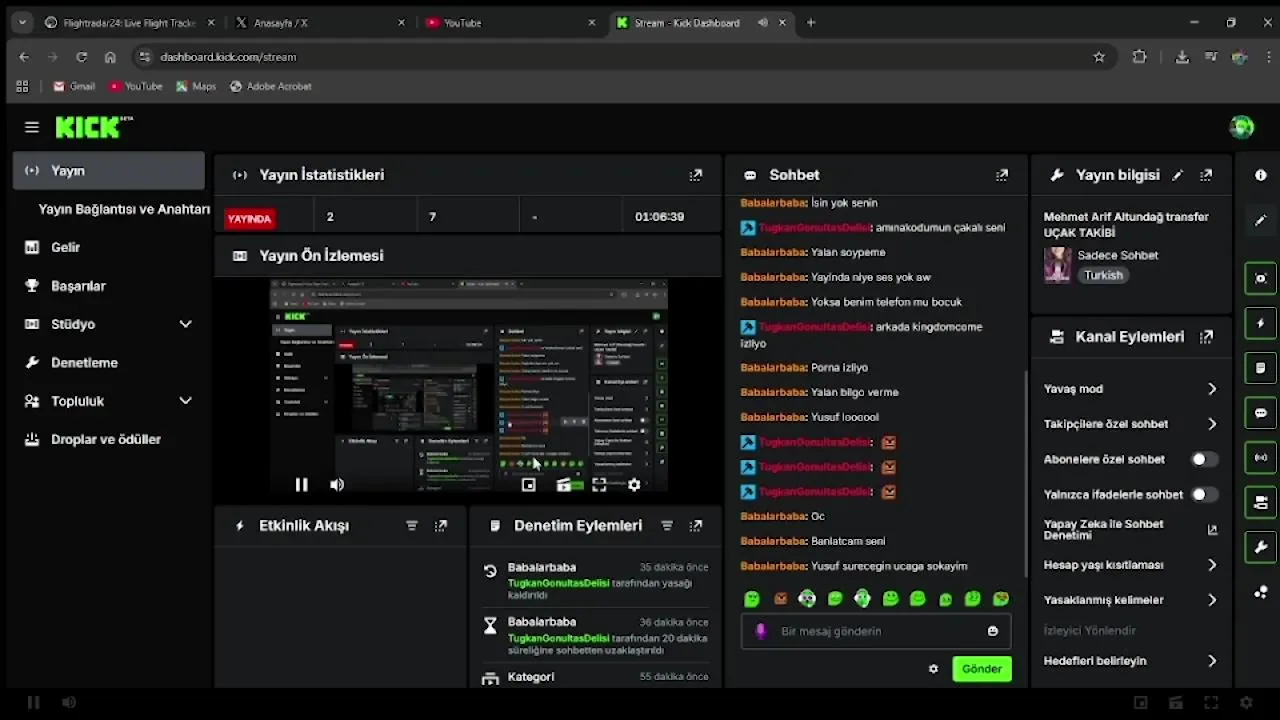
Task: Pause the stream preview player
Action: [302, 485]
